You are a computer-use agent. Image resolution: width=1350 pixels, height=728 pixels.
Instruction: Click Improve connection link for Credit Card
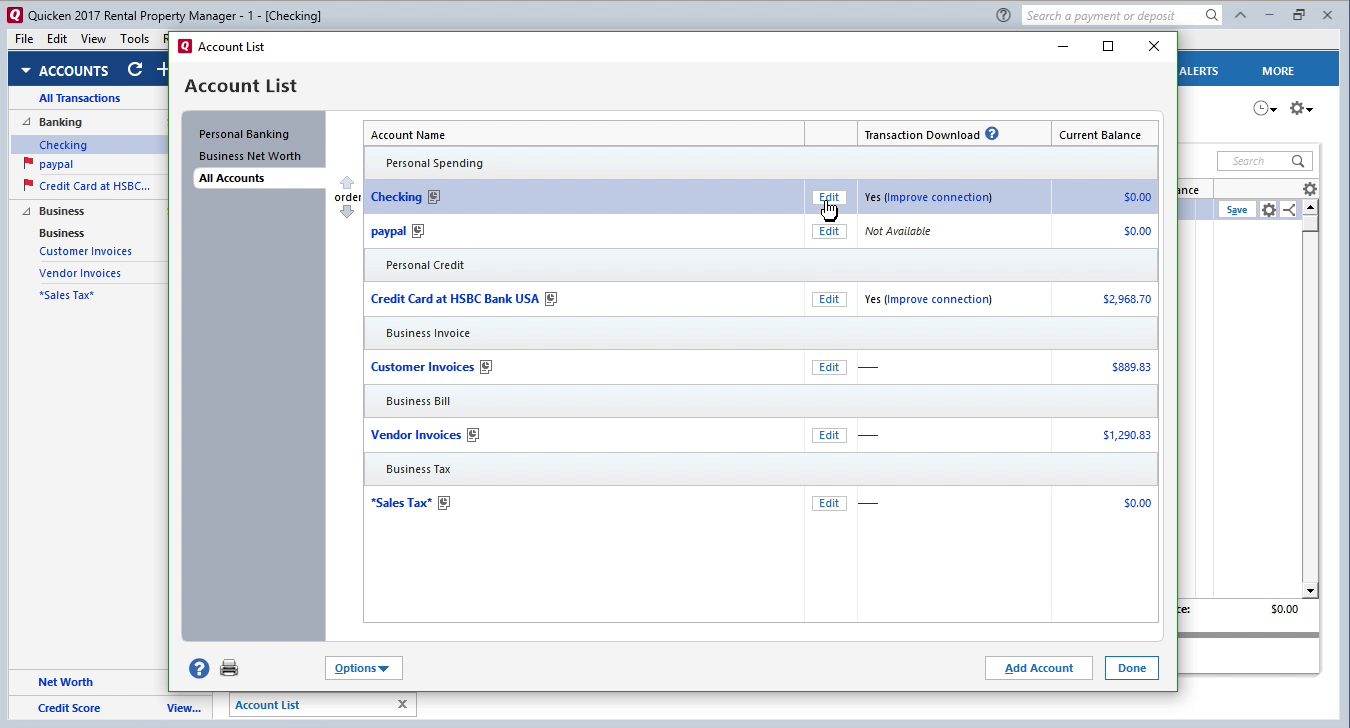pos(939,299)
